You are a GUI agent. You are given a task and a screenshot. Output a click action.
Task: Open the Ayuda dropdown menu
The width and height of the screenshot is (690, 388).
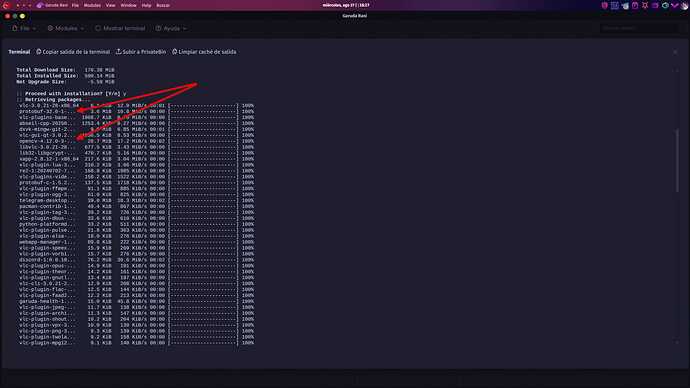(171, 28)
